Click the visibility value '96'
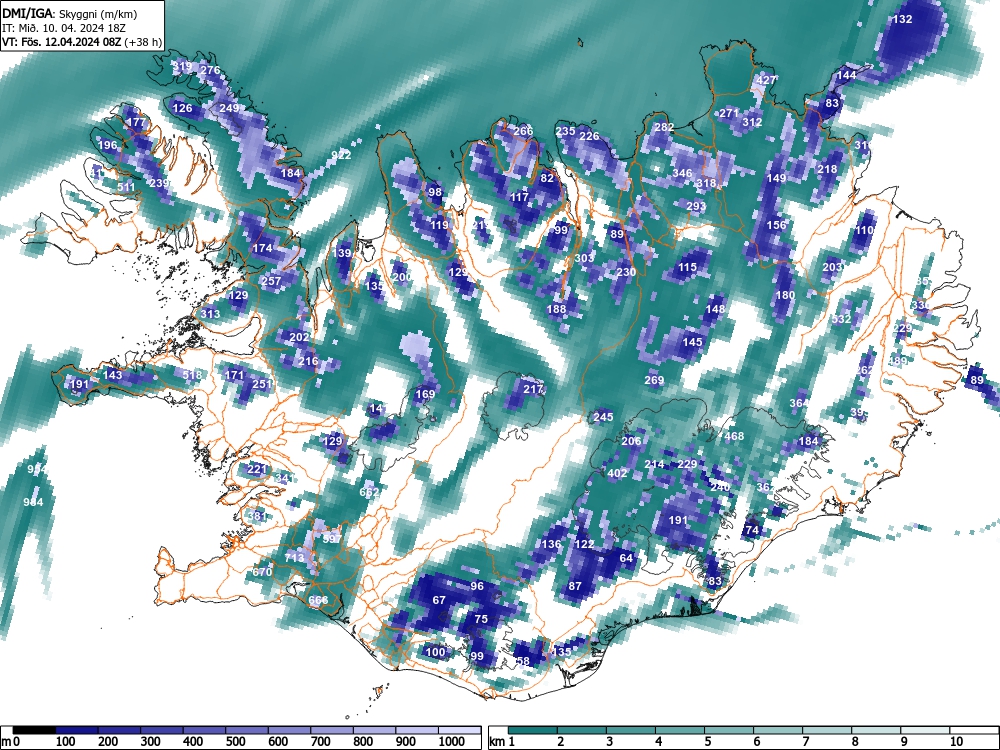1000x750 pixels. 476,586
